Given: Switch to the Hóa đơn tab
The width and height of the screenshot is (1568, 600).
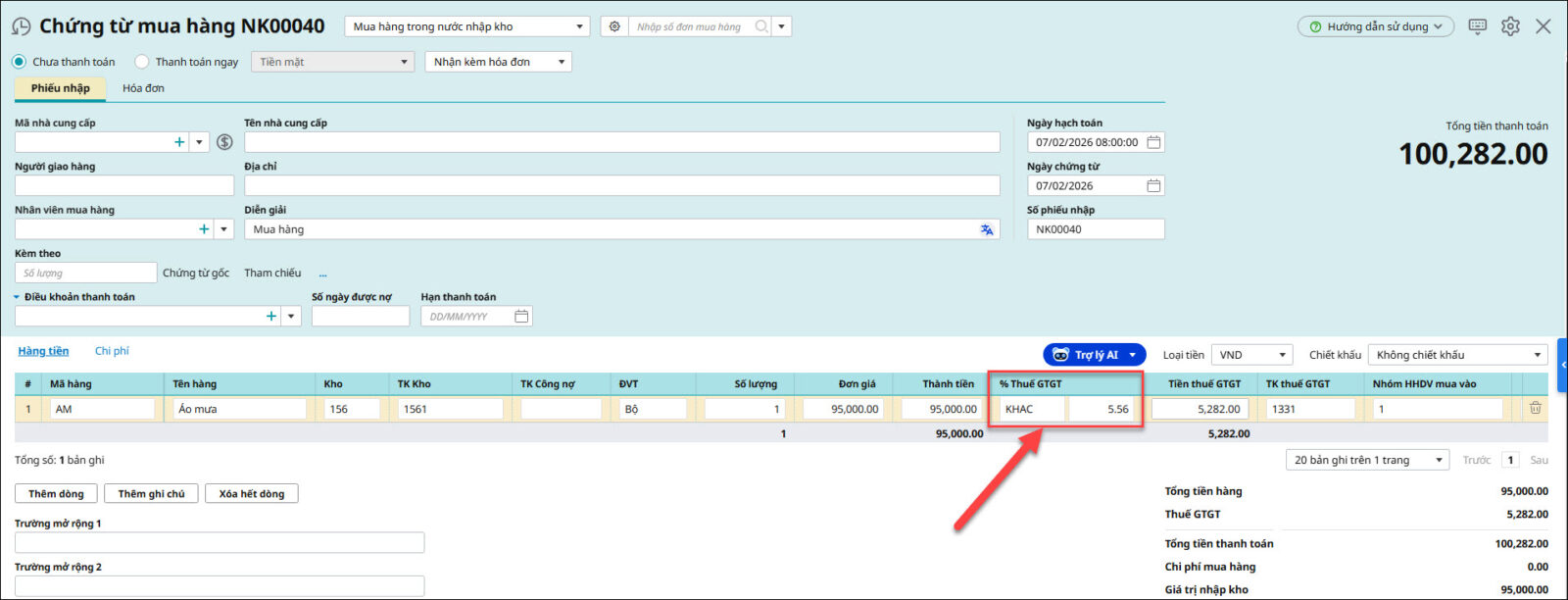Looking at the screenshot, I should [143, 88].
